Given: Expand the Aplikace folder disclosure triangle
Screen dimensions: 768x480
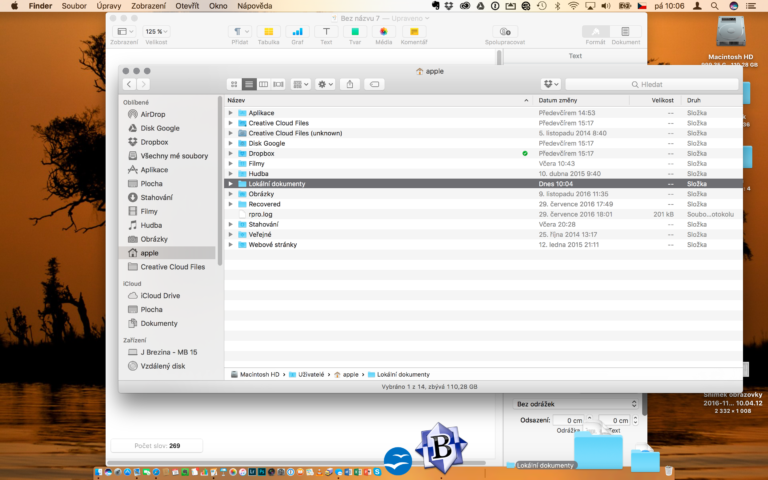Looking at the screenshot, I should [x=230, y=113].
